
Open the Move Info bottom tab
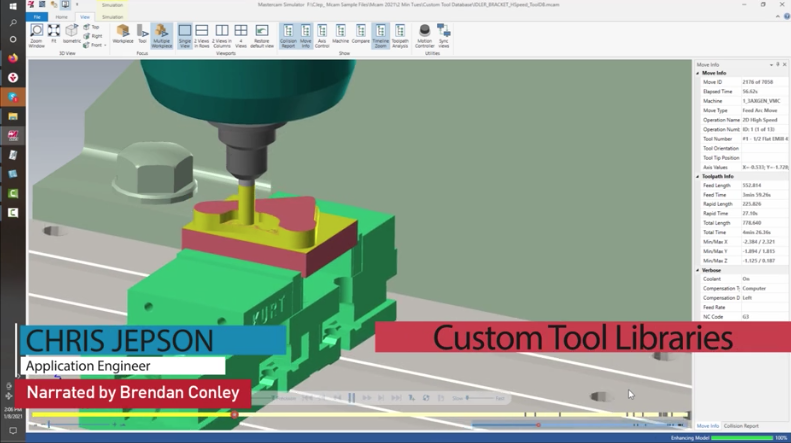(x=708, y=426)
